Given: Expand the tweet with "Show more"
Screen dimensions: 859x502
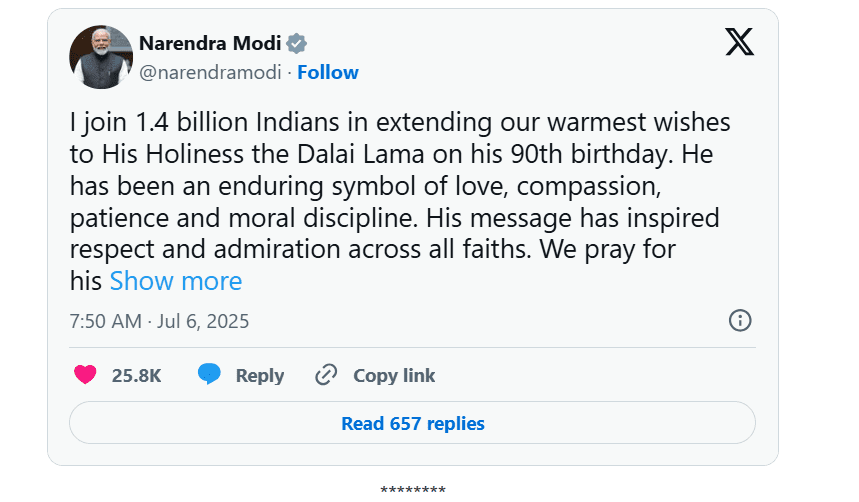Looking at the screenshot, I should [176, 281].
